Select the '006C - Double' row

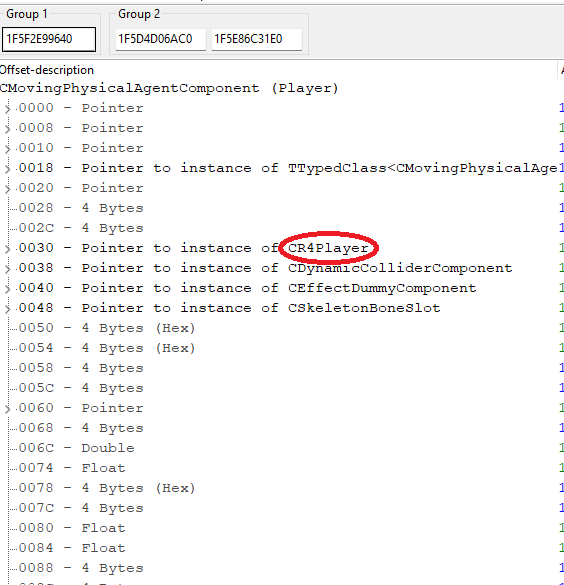coord(76,448)
